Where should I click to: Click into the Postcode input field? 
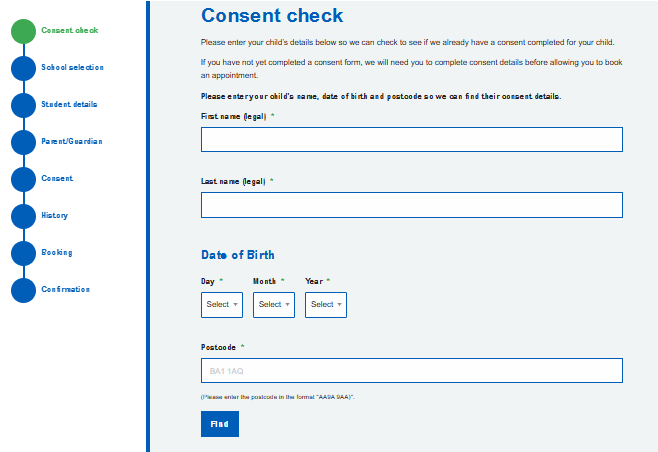tap(411, 371)
